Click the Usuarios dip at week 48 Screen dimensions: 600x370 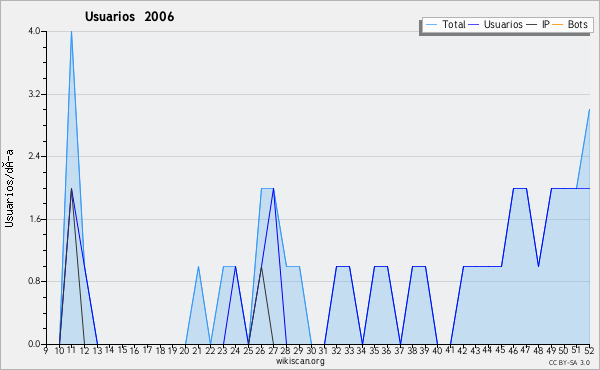[x=538, y=266]
